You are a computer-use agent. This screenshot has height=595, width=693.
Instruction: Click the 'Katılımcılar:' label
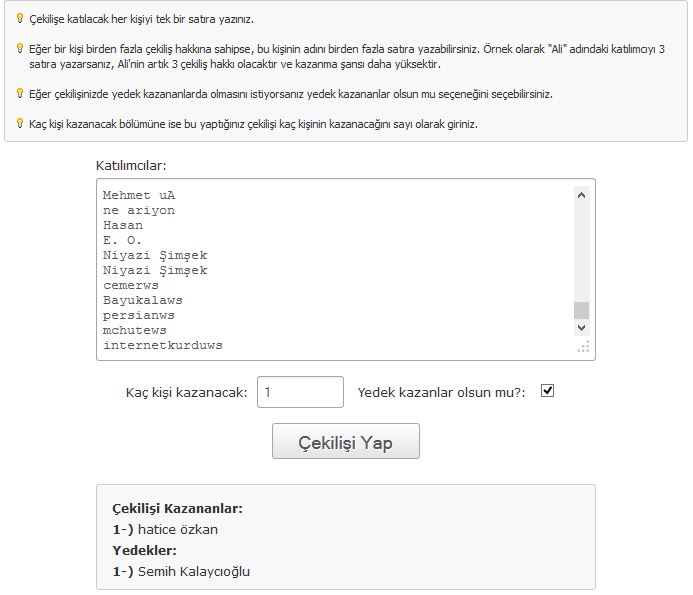[131, 165]
